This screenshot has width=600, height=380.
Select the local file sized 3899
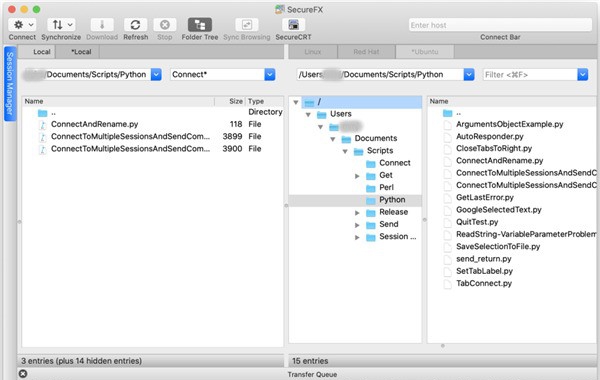click(153, 137)
